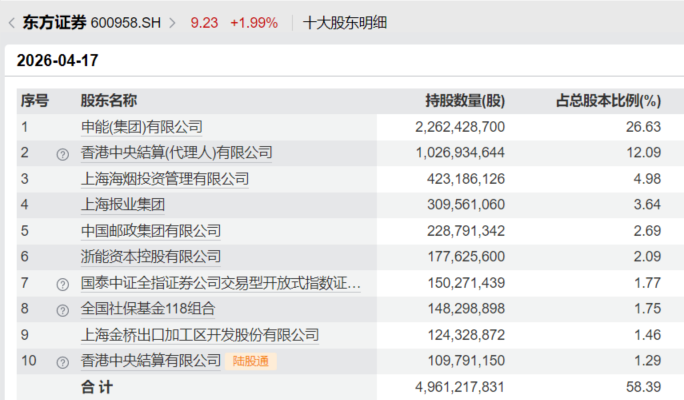Click the price 9.23
The height and width of the screenshot is (400, 684).
204,23
